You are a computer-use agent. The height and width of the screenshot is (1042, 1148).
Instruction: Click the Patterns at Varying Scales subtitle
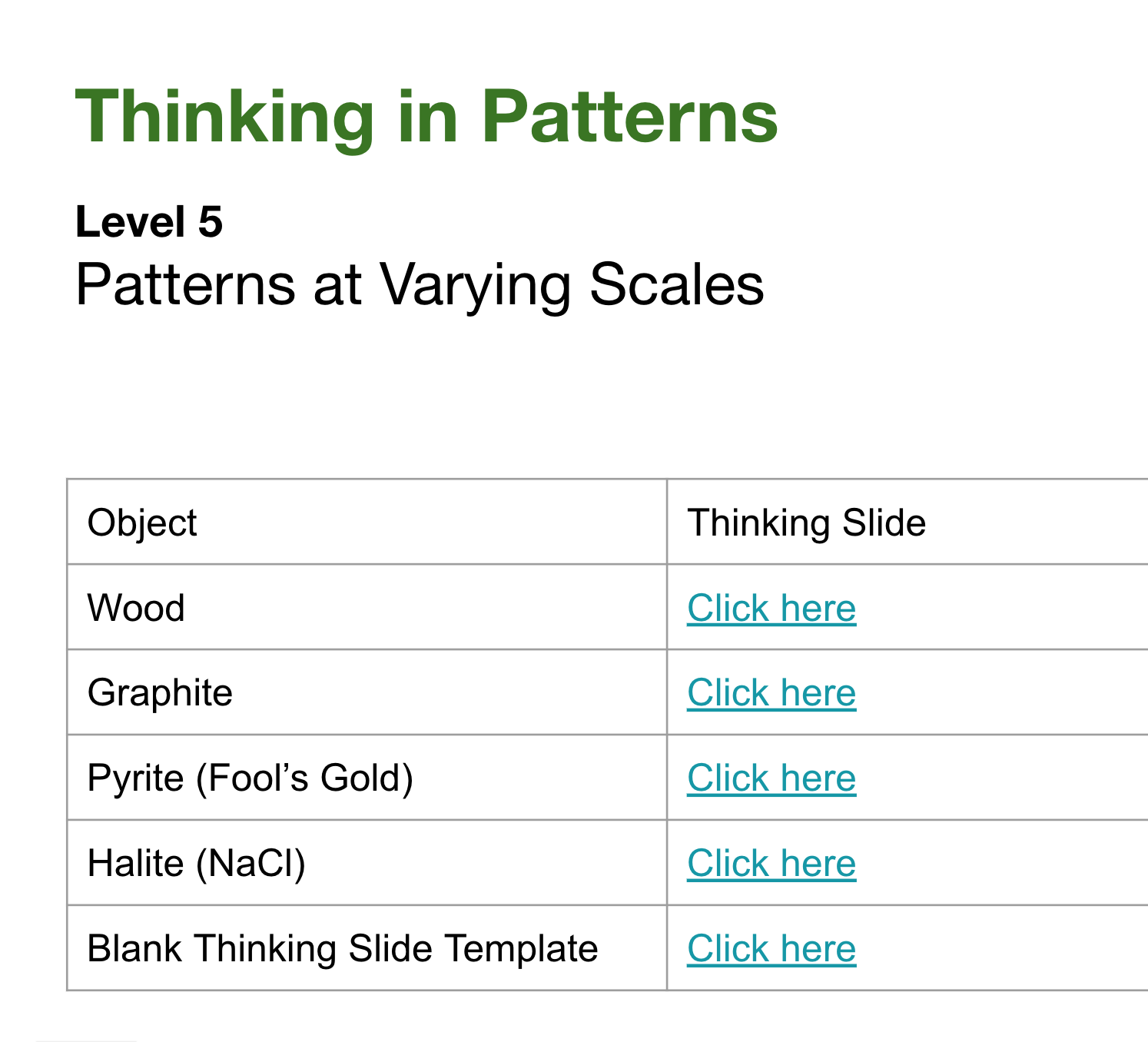(x=420, y=285)
